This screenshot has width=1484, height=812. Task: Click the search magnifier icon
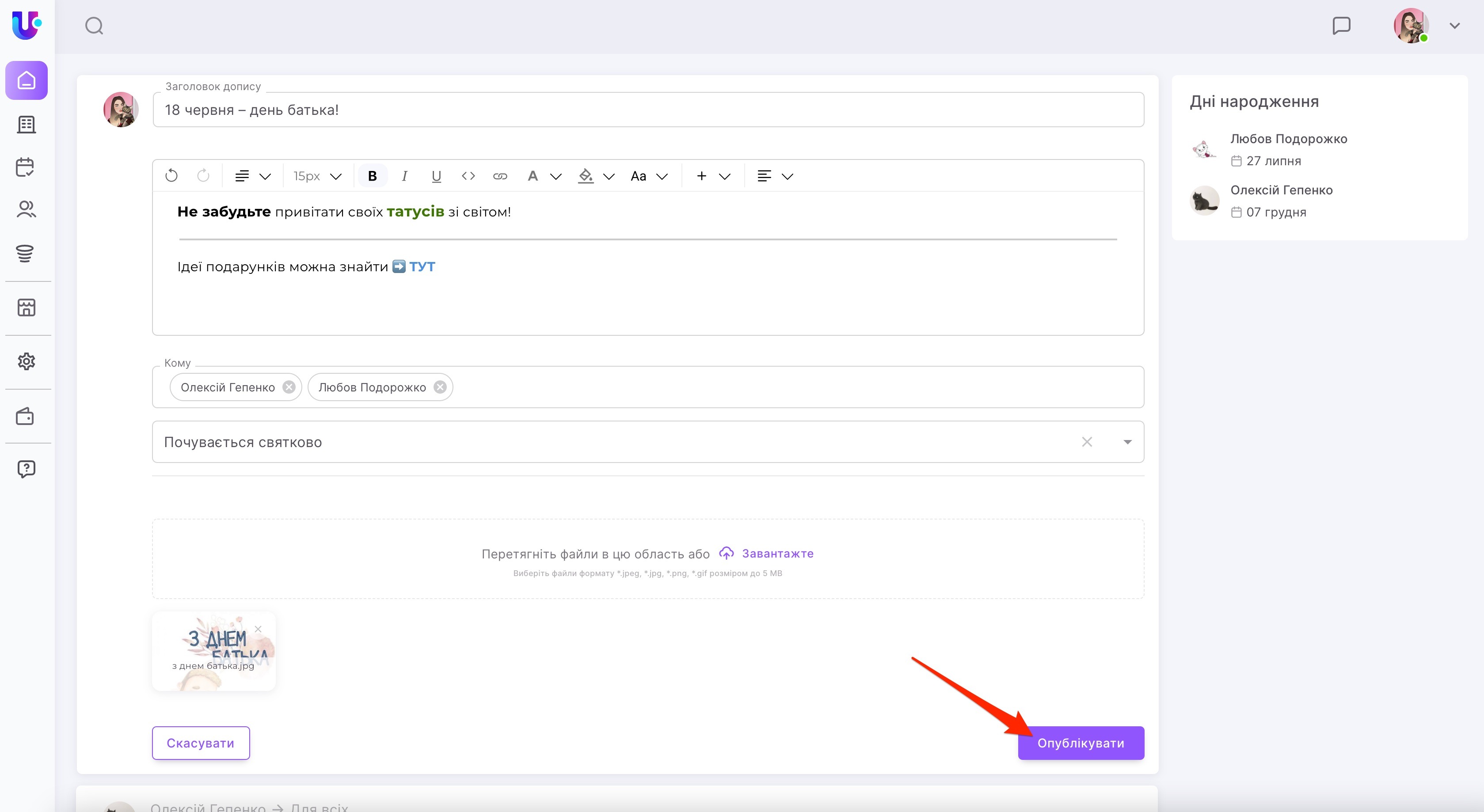pos(94,26)
